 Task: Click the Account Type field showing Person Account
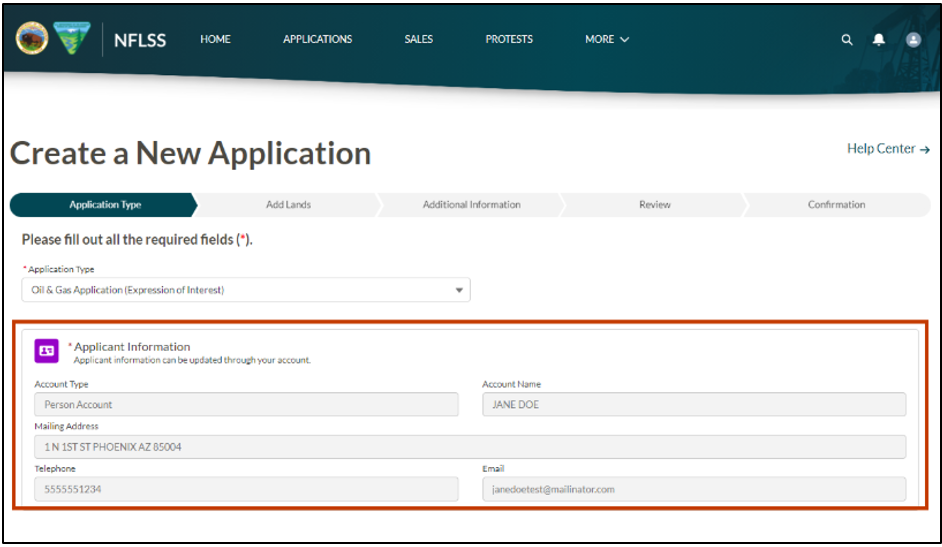[x=246, y=405]
